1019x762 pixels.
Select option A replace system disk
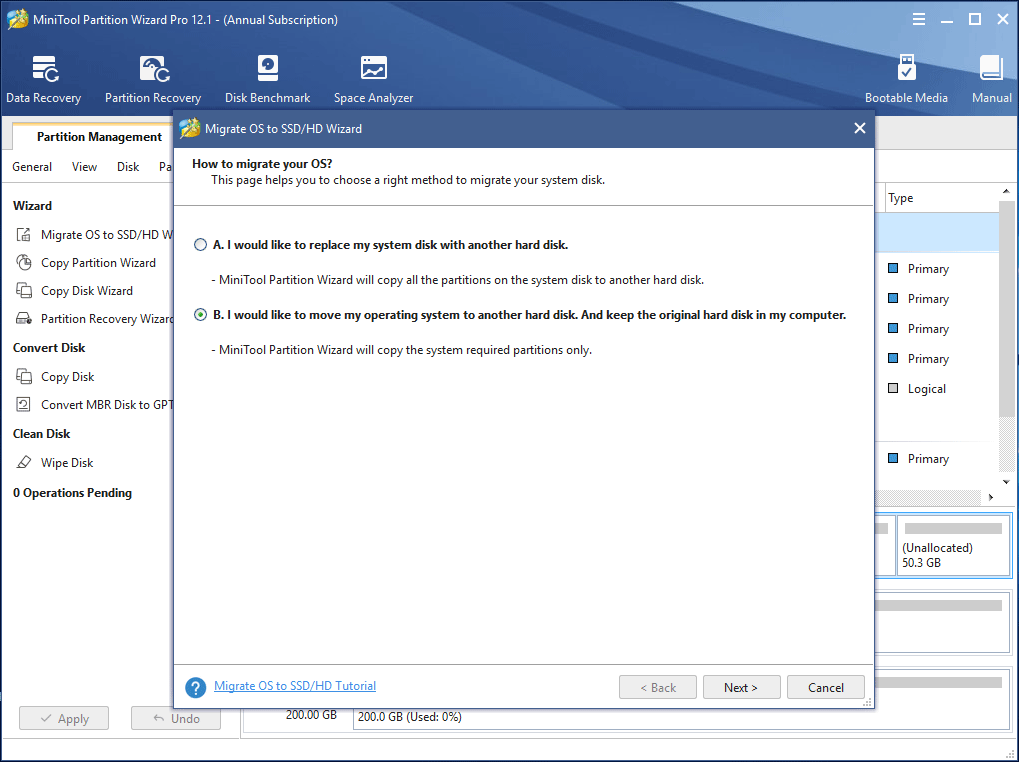coord(200,245)
